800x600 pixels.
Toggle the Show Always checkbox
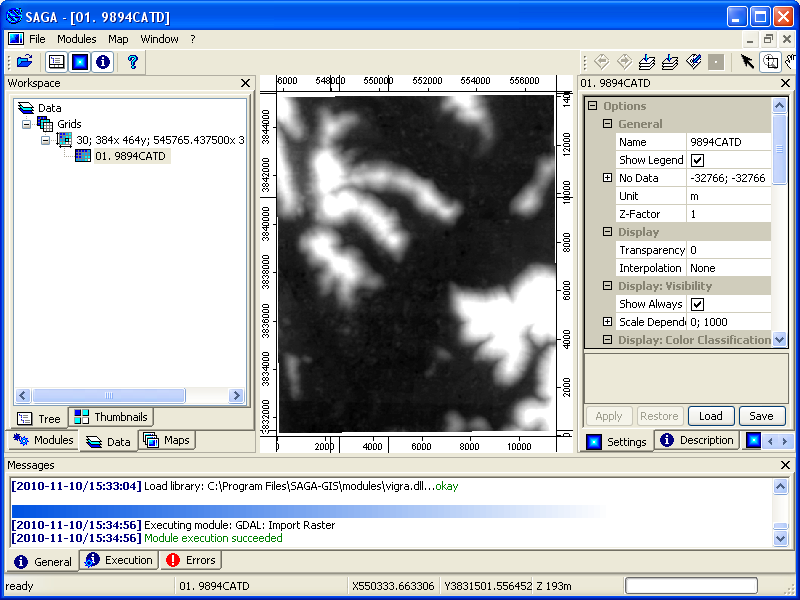click(697, 304)
